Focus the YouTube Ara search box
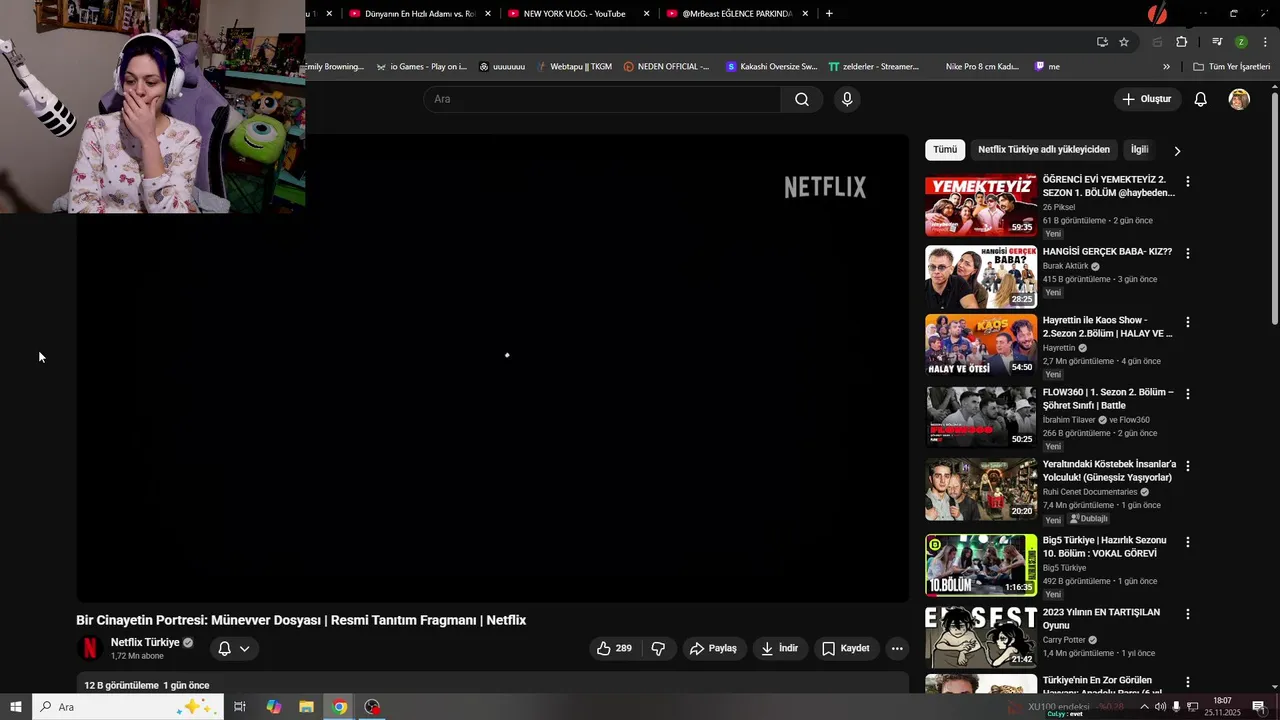This screenshot has height=720, width=1280. pos(602,99)
